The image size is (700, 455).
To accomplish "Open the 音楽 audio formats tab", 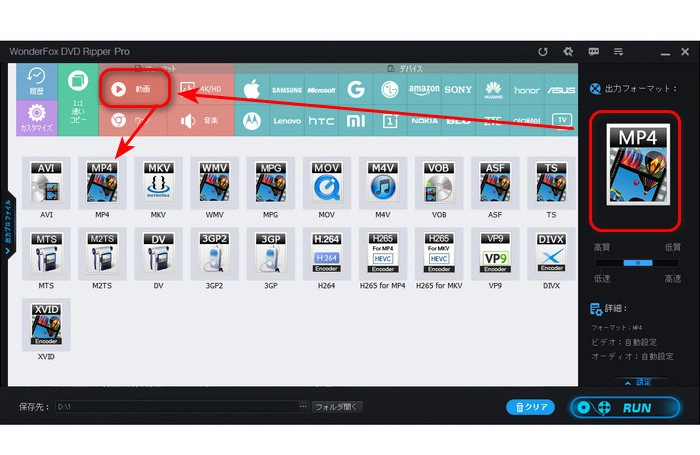I will point(201,121).
